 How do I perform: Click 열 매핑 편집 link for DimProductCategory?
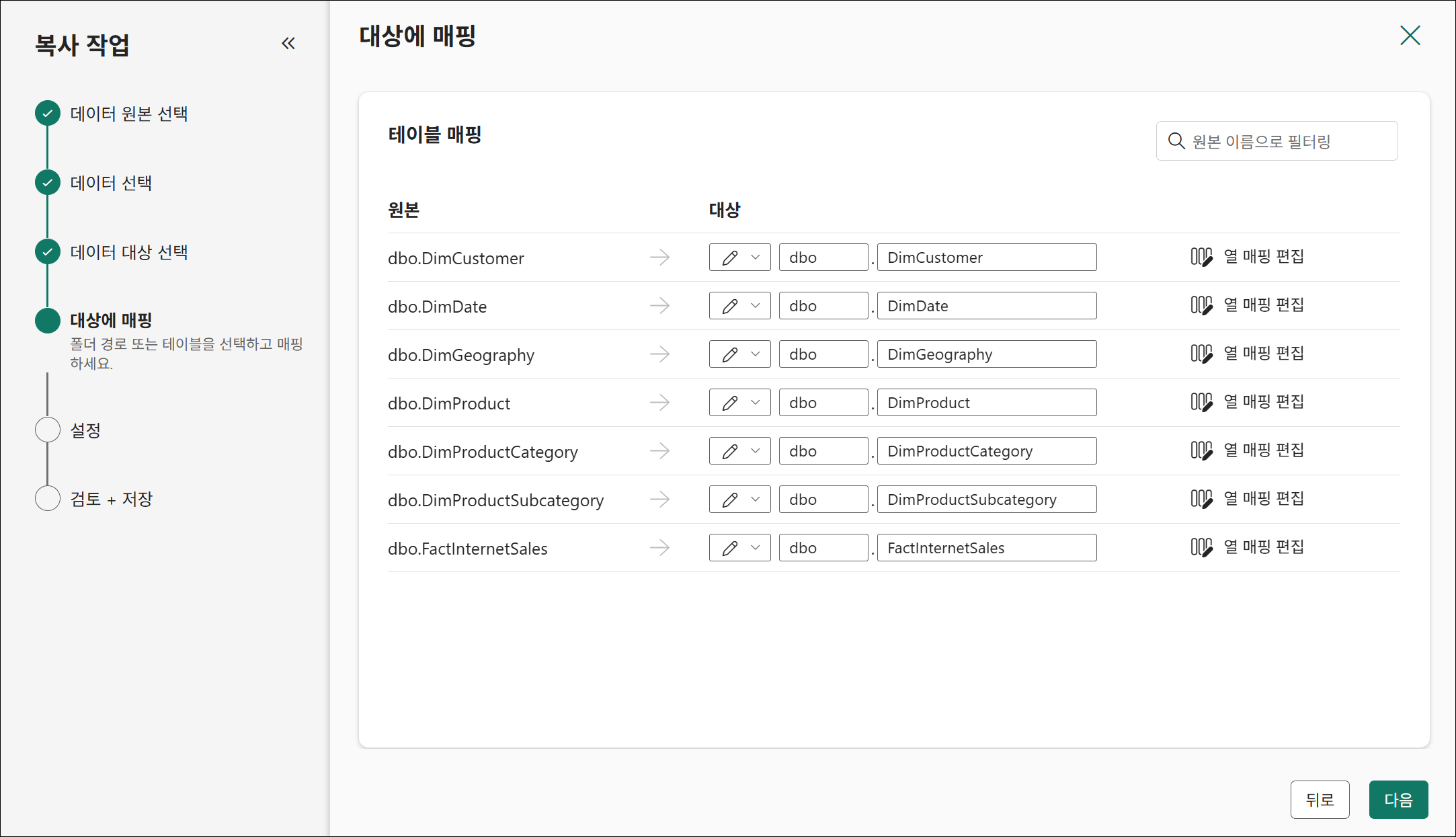click(x=1263, y=450)
